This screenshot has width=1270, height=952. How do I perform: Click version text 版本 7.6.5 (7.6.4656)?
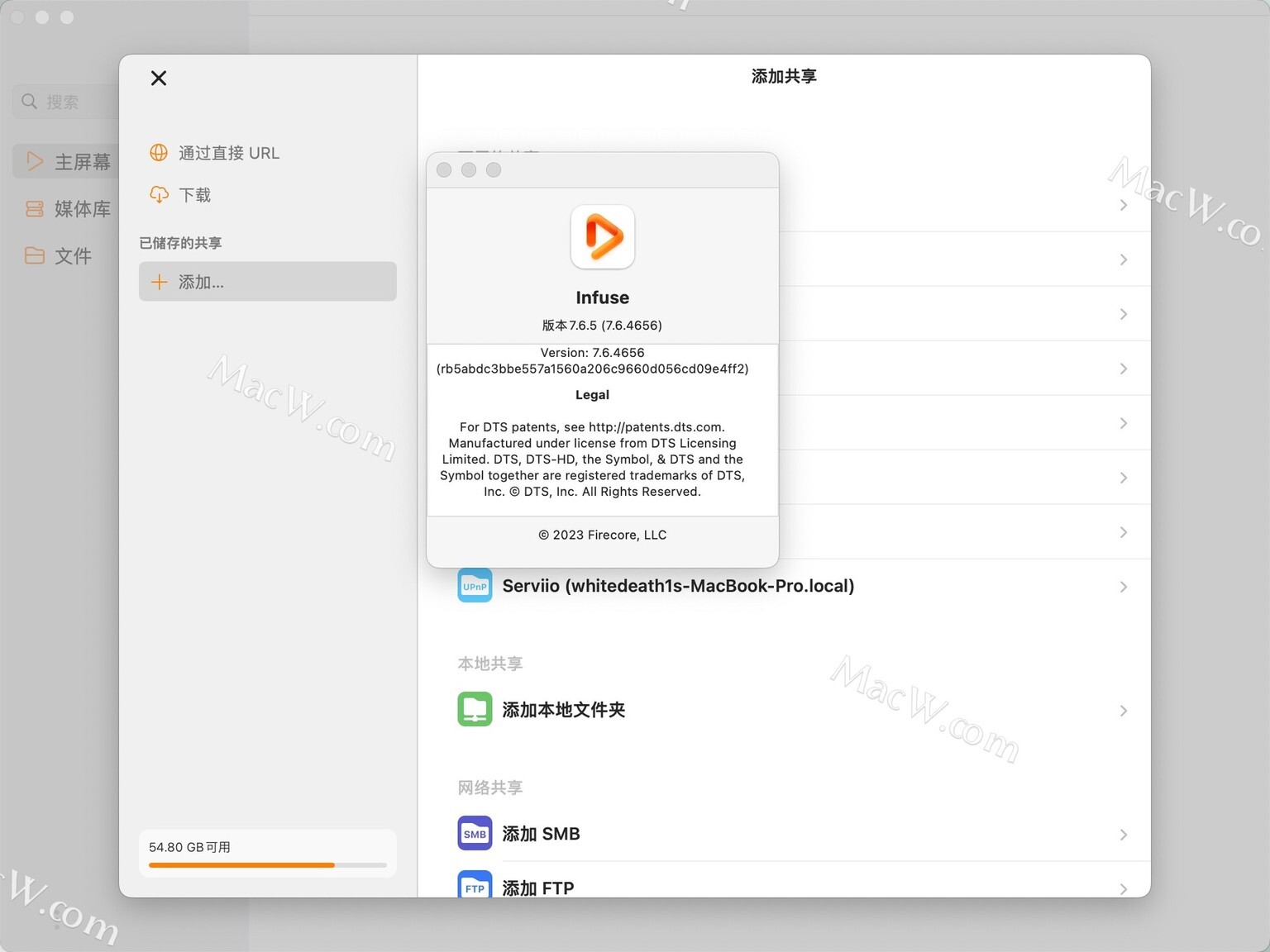coord(603,326)
